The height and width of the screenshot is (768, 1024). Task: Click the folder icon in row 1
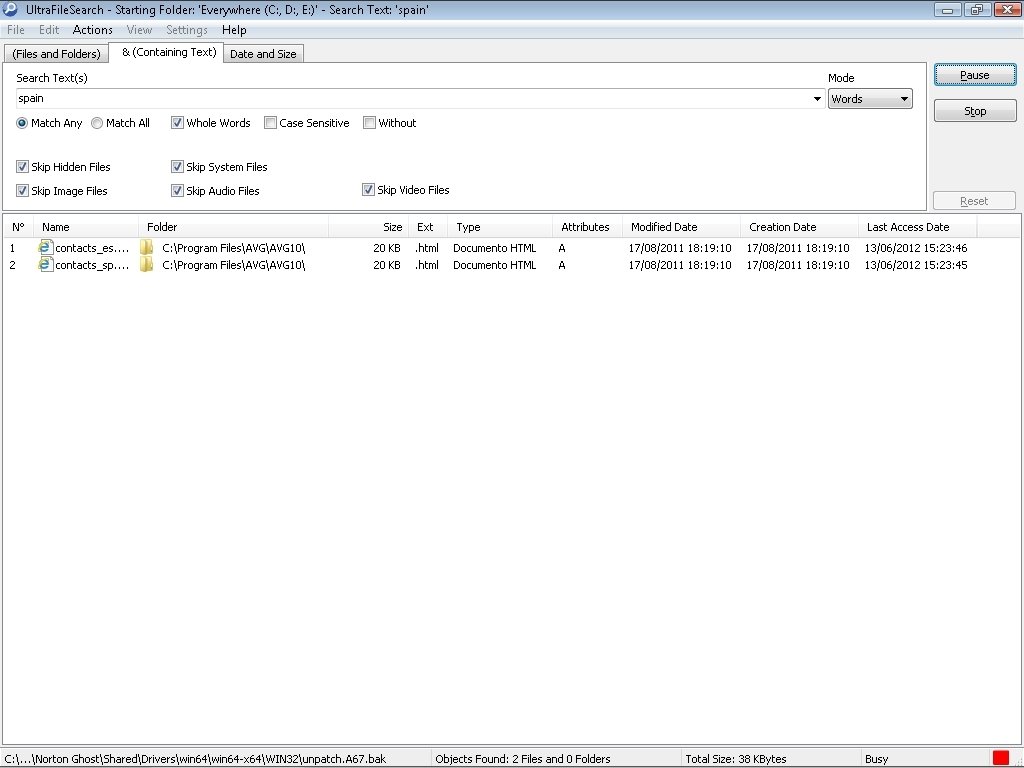tap(146, 248)
